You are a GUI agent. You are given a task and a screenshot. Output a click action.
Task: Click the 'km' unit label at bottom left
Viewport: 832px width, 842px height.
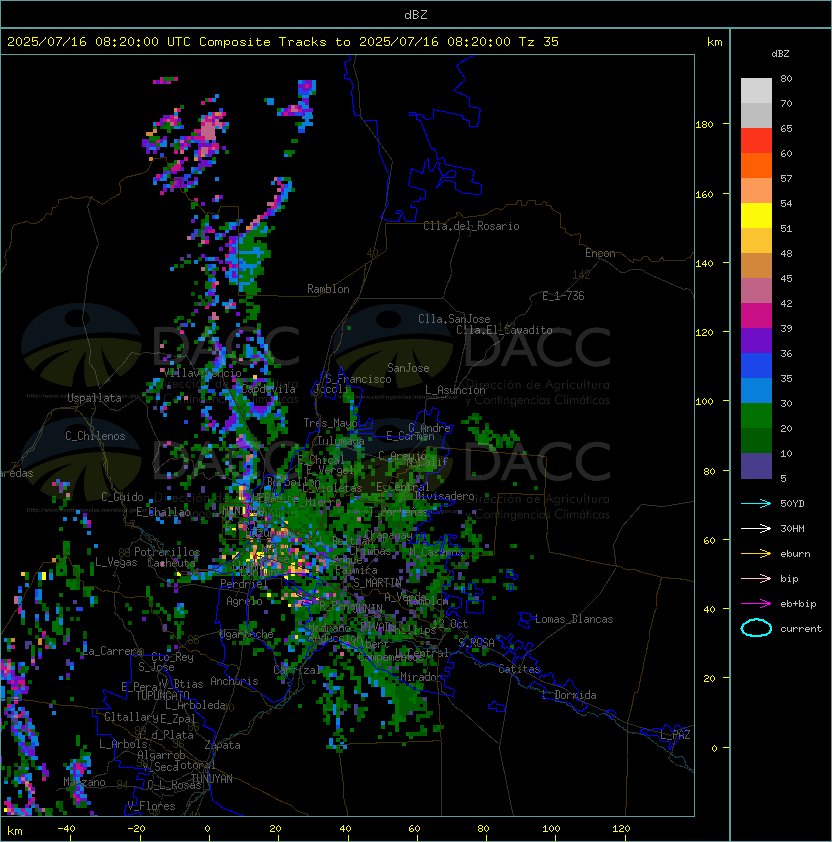pyautogui.click(x=15, y=831)
